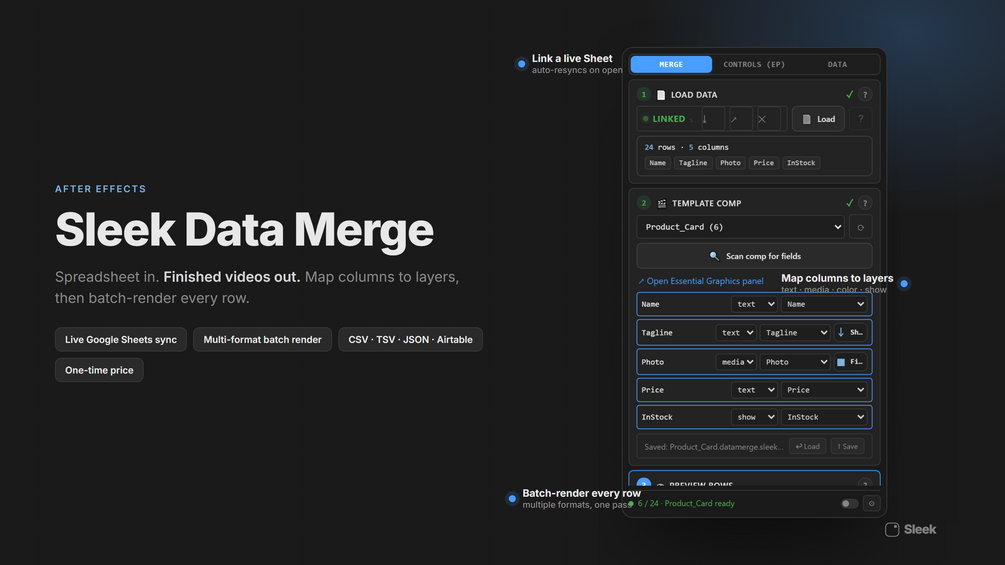Click the Load button with file icon
Screen dimensions: 1005x565
(x=818, y=119)
